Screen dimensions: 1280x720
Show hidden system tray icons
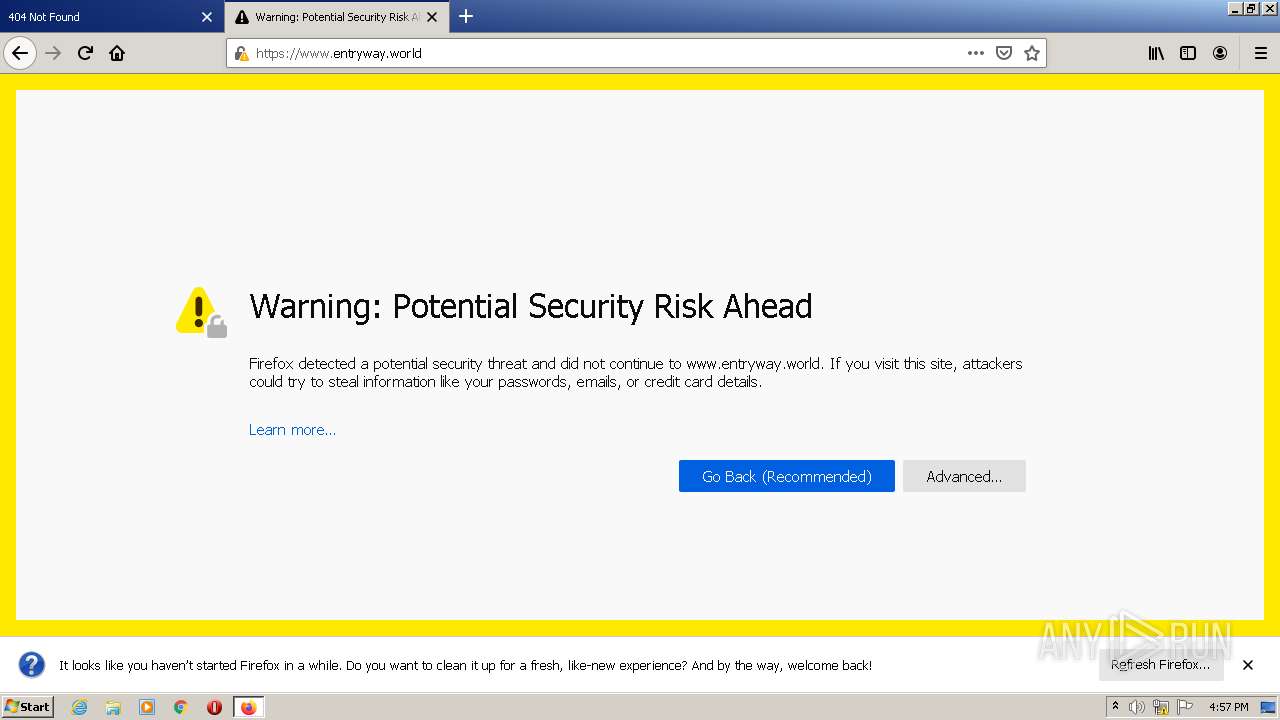pos(1115,707)
